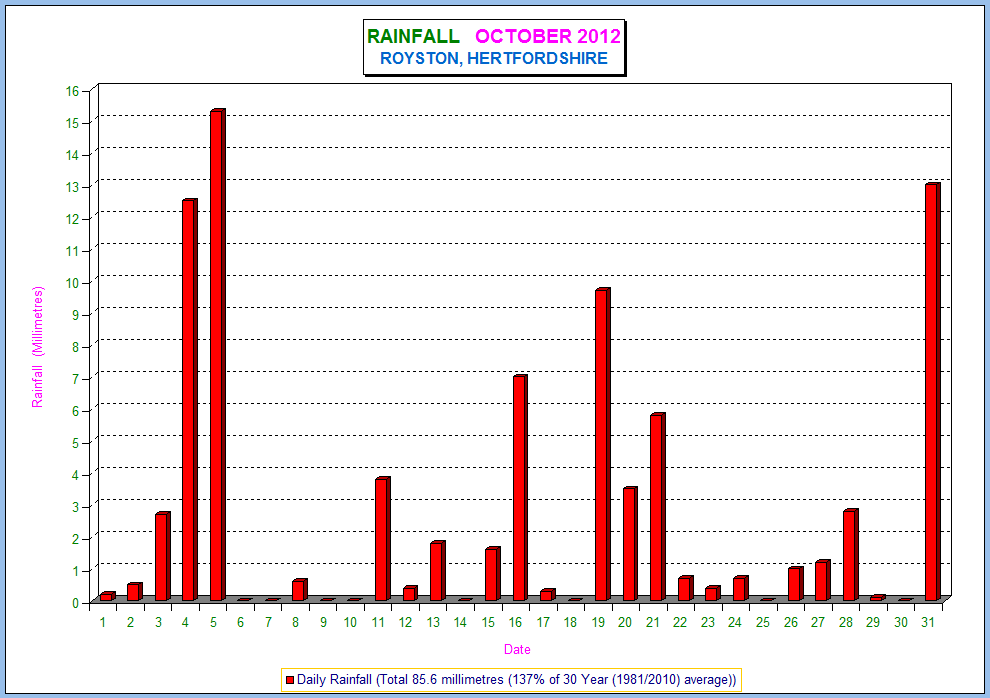Select the bar for date 24
The height and width of the screenshot is (698, 990).
740,588
